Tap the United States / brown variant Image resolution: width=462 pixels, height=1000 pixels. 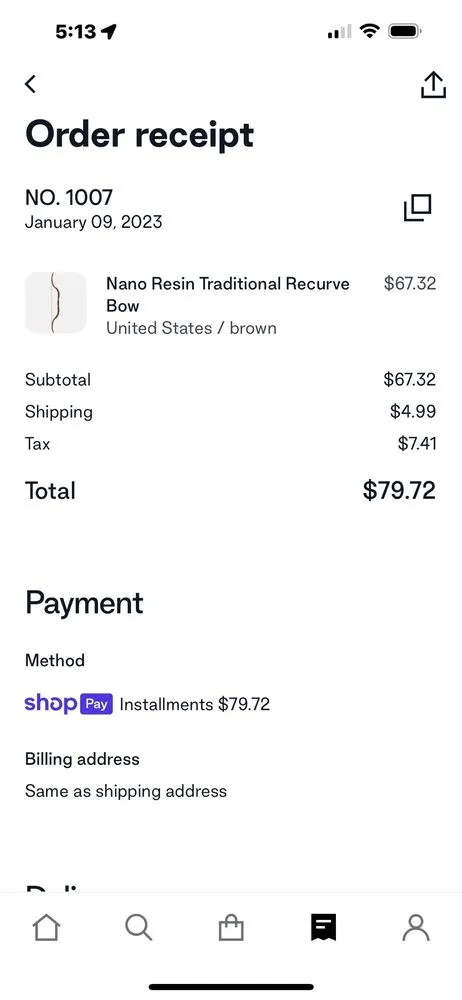point(191,328)
